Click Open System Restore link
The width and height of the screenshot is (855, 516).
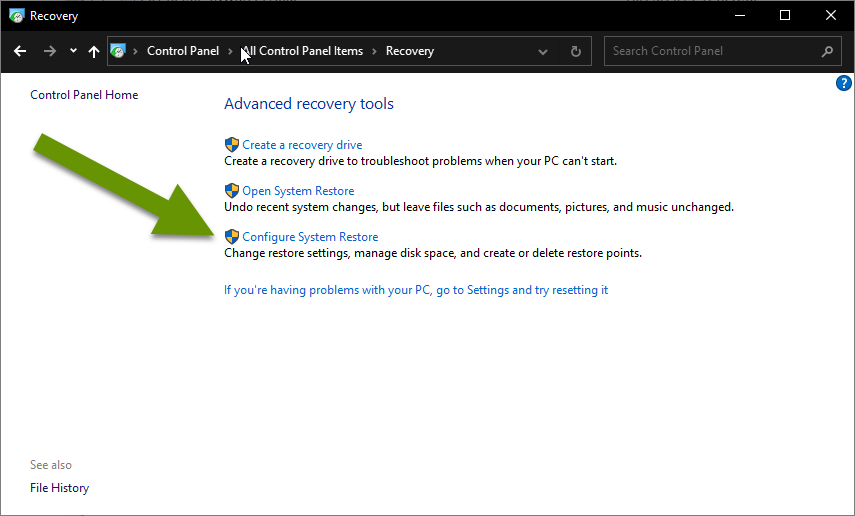(x=298, y=191)
